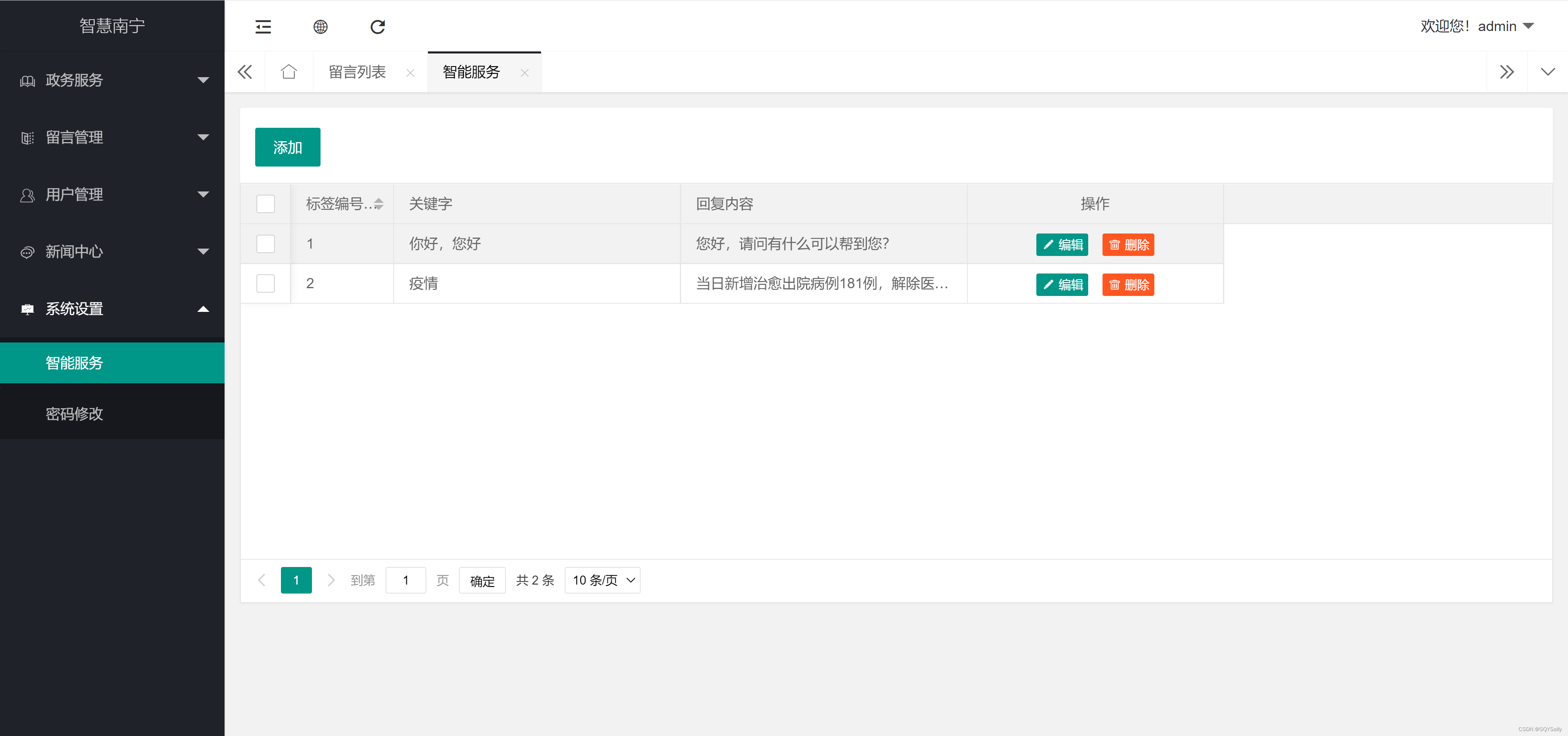Viewport: 1568px width, 736px height.
Task: Click the 系统设置 sidebar icon
Action: 27,309
